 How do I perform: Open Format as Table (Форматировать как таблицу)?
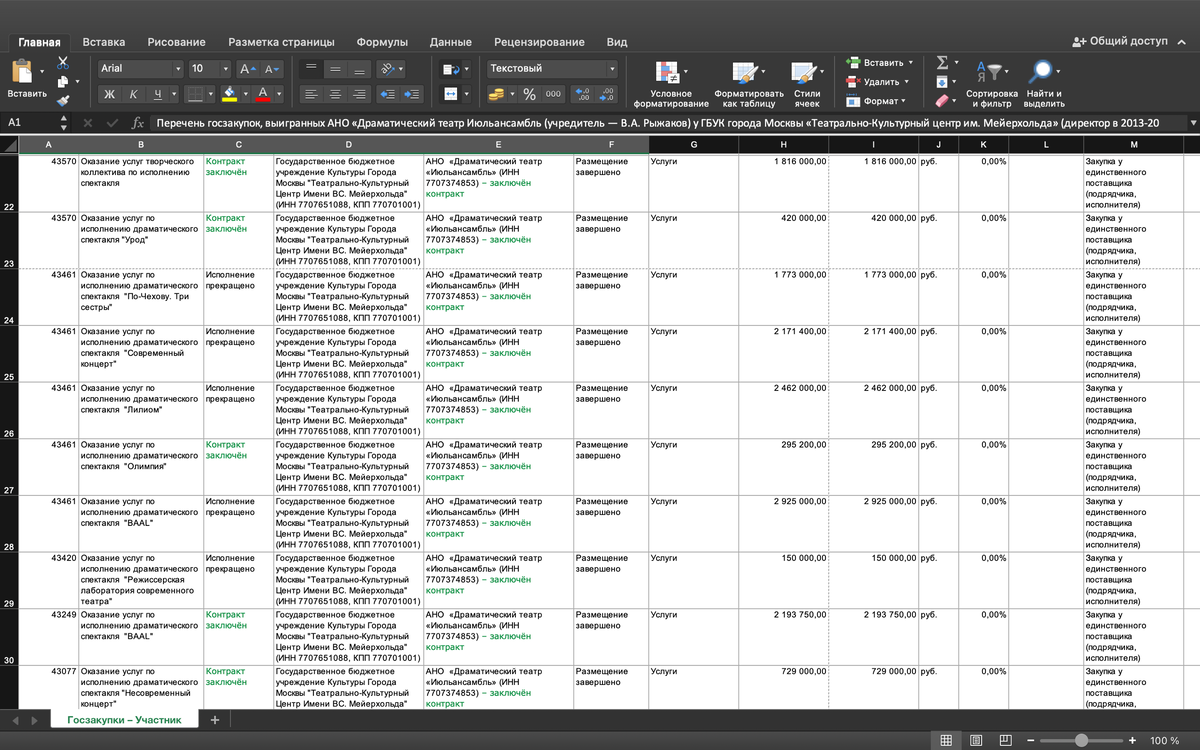[x=749, y=84]
